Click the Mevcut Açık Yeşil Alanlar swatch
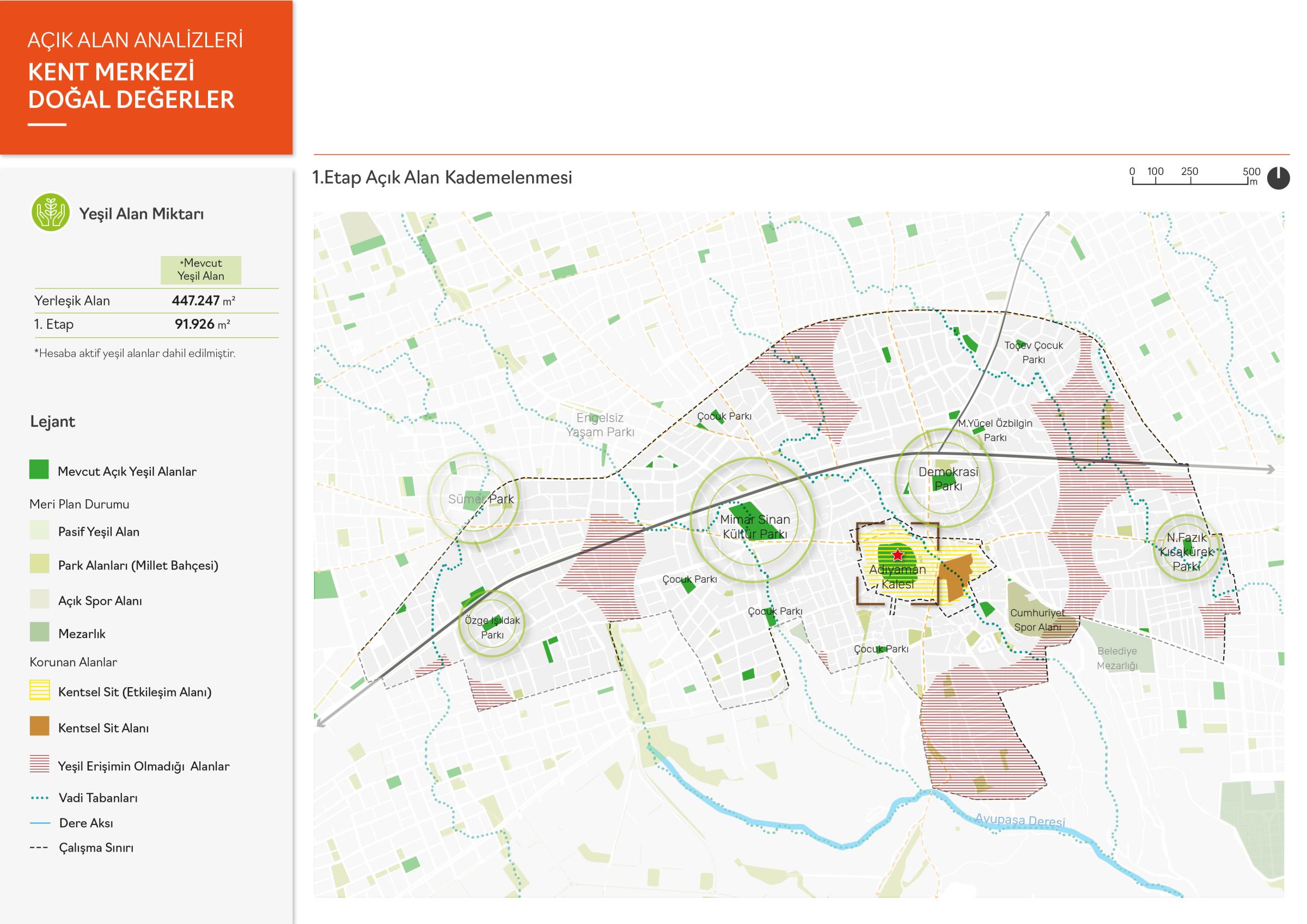The width and height of the screenshot is (1307, 924). [39, 470]
